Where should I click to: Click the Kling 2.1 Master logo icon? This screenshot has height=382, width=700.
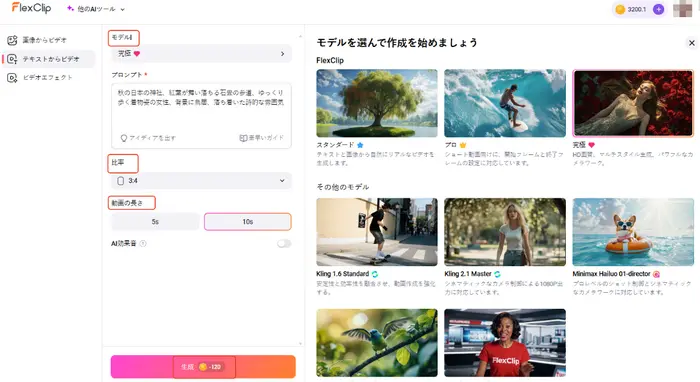tap(497, 274)
